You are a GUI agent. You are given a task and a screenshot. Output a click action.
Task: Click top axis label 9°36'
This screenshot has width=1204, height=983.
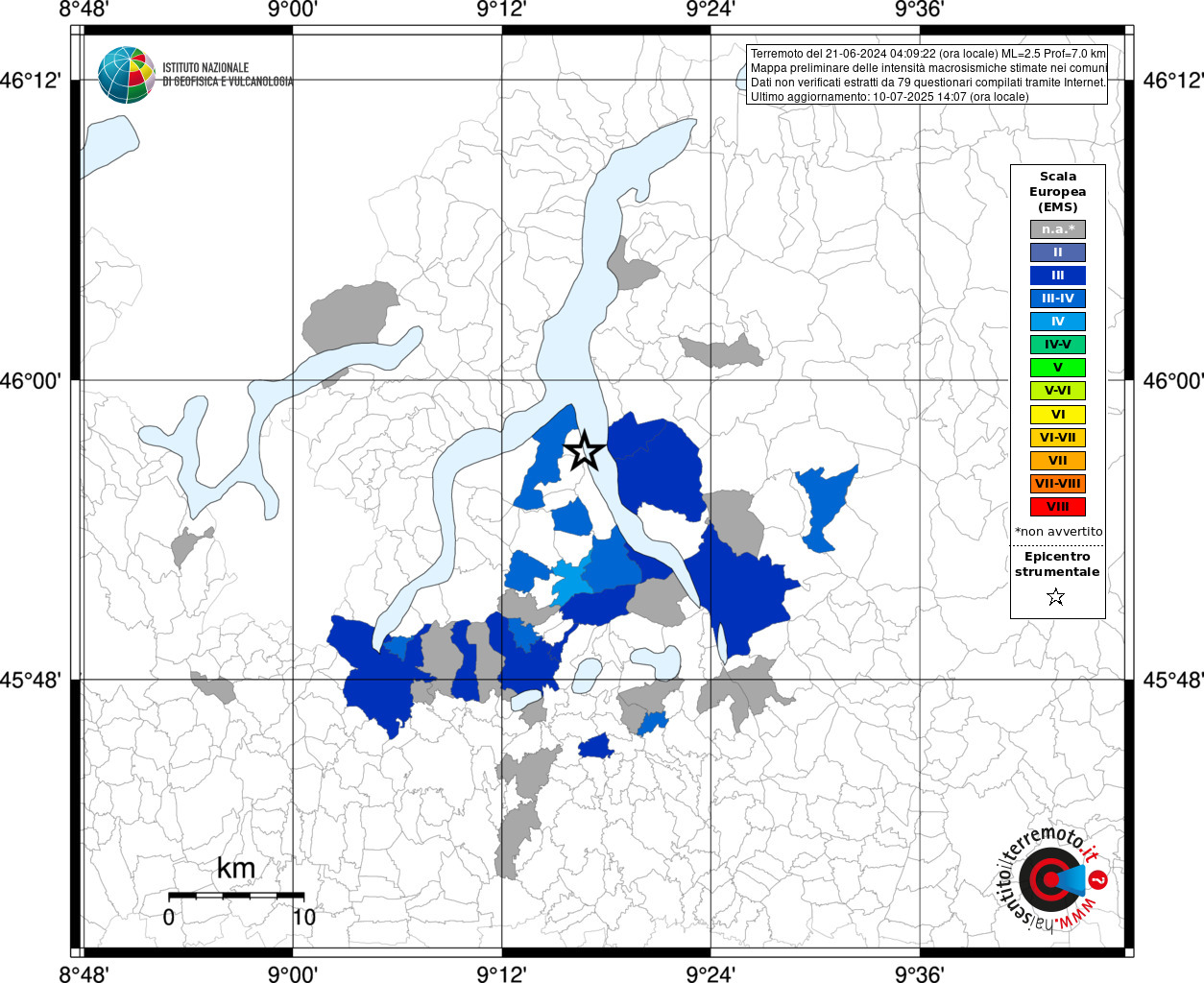click(920, 10)
